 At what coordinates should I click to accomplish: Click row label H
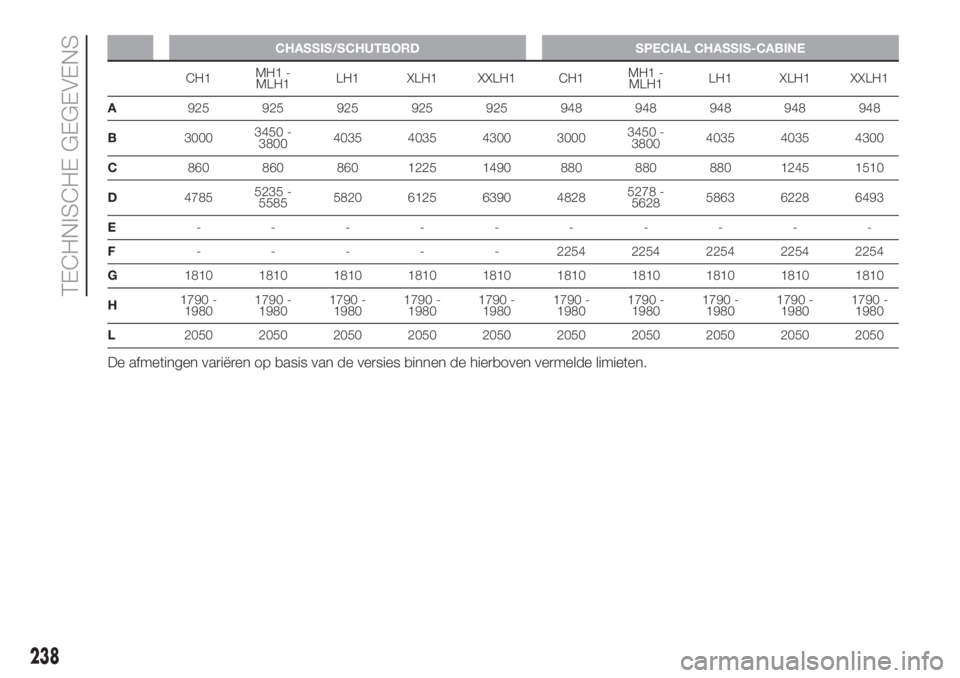tap(112, 305)
